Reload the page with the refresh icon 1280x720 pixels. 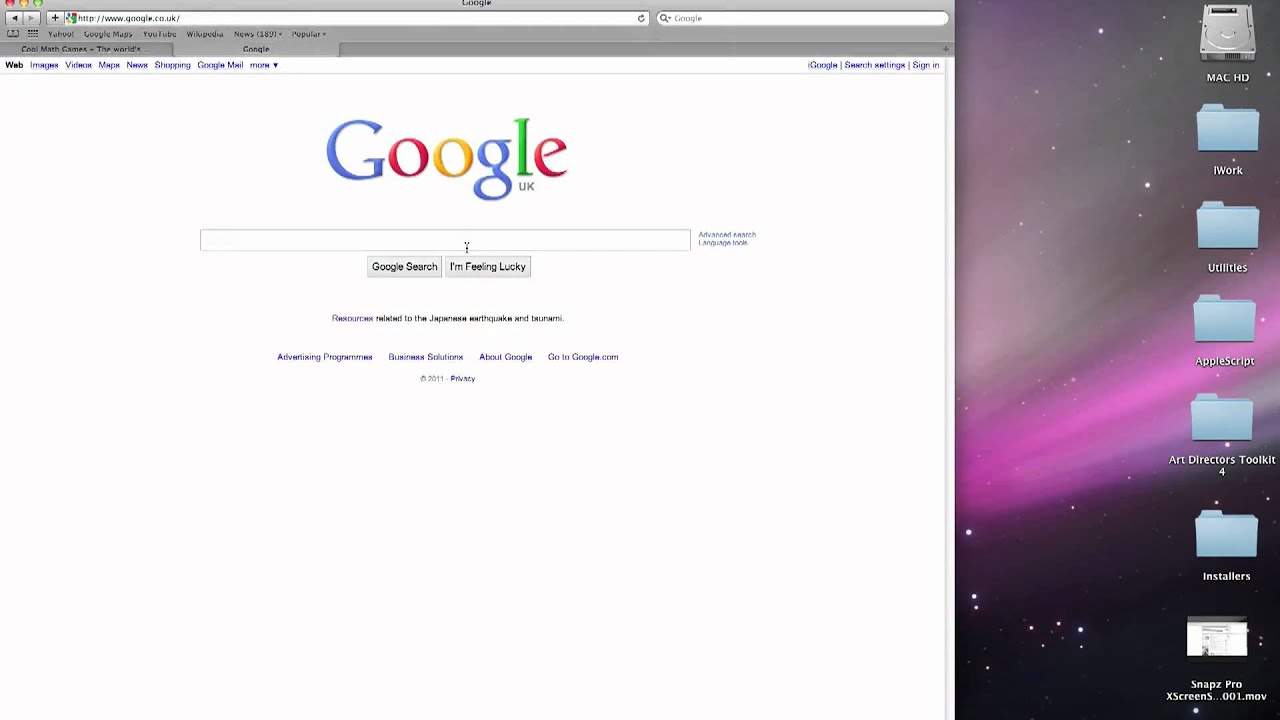641,18
